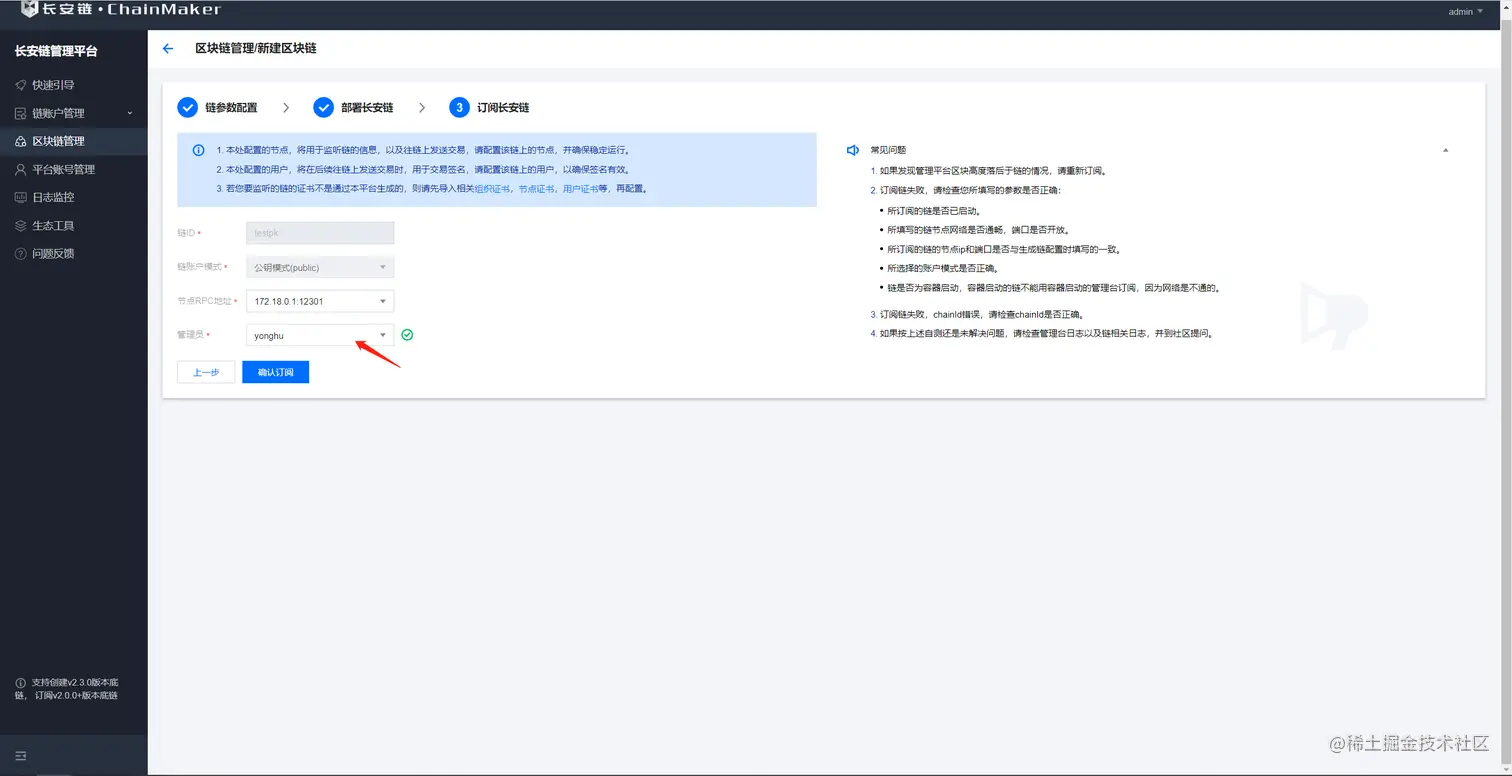Click the account icon beside 链账户管理
Viewport: 1512px width, 776px height.
point(21,113)
